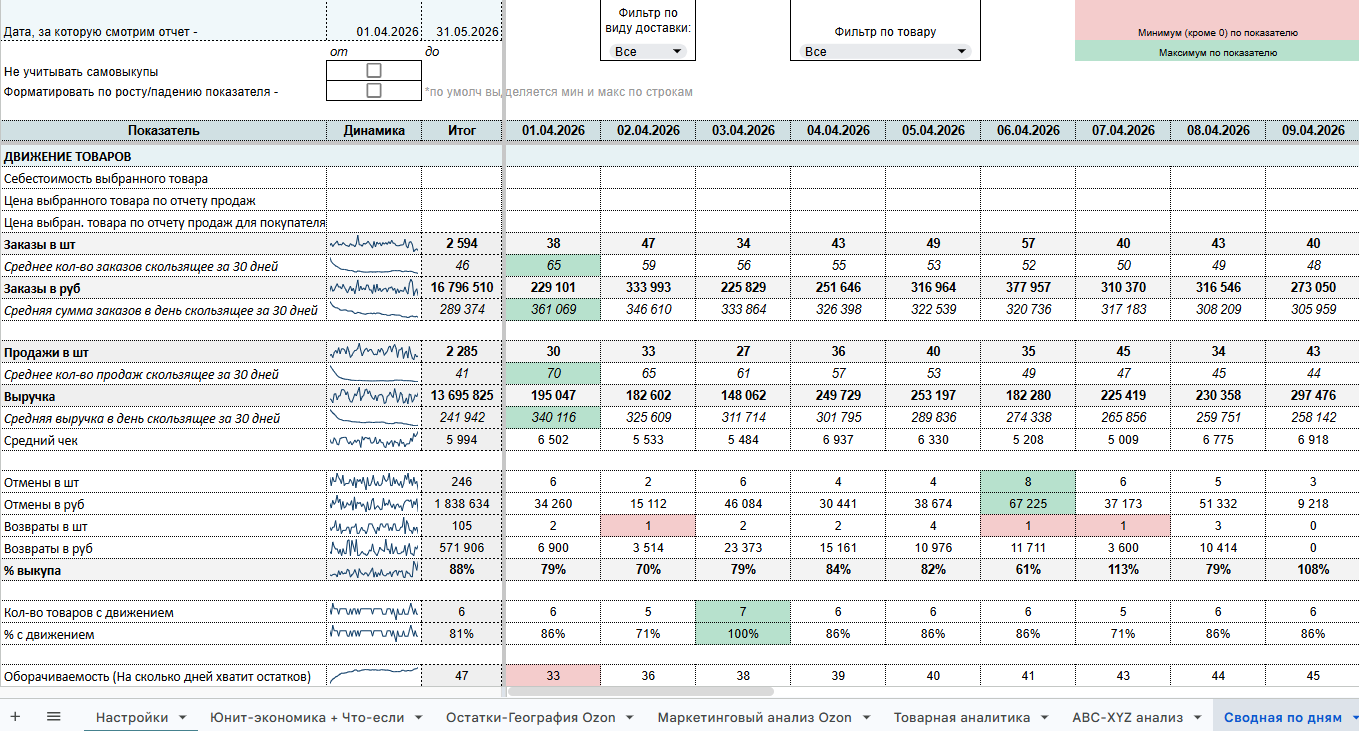This screenshot has width=1359, height=731.
Task: Select the 'Динамика' column header
Action: [373, 130]
